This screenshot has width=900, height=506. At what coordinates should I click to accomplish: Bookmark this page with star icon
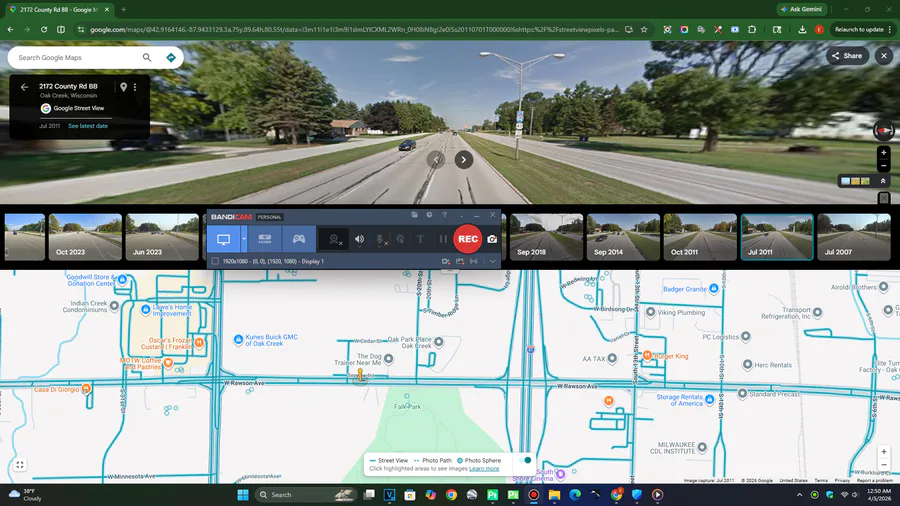coord(644,29)
